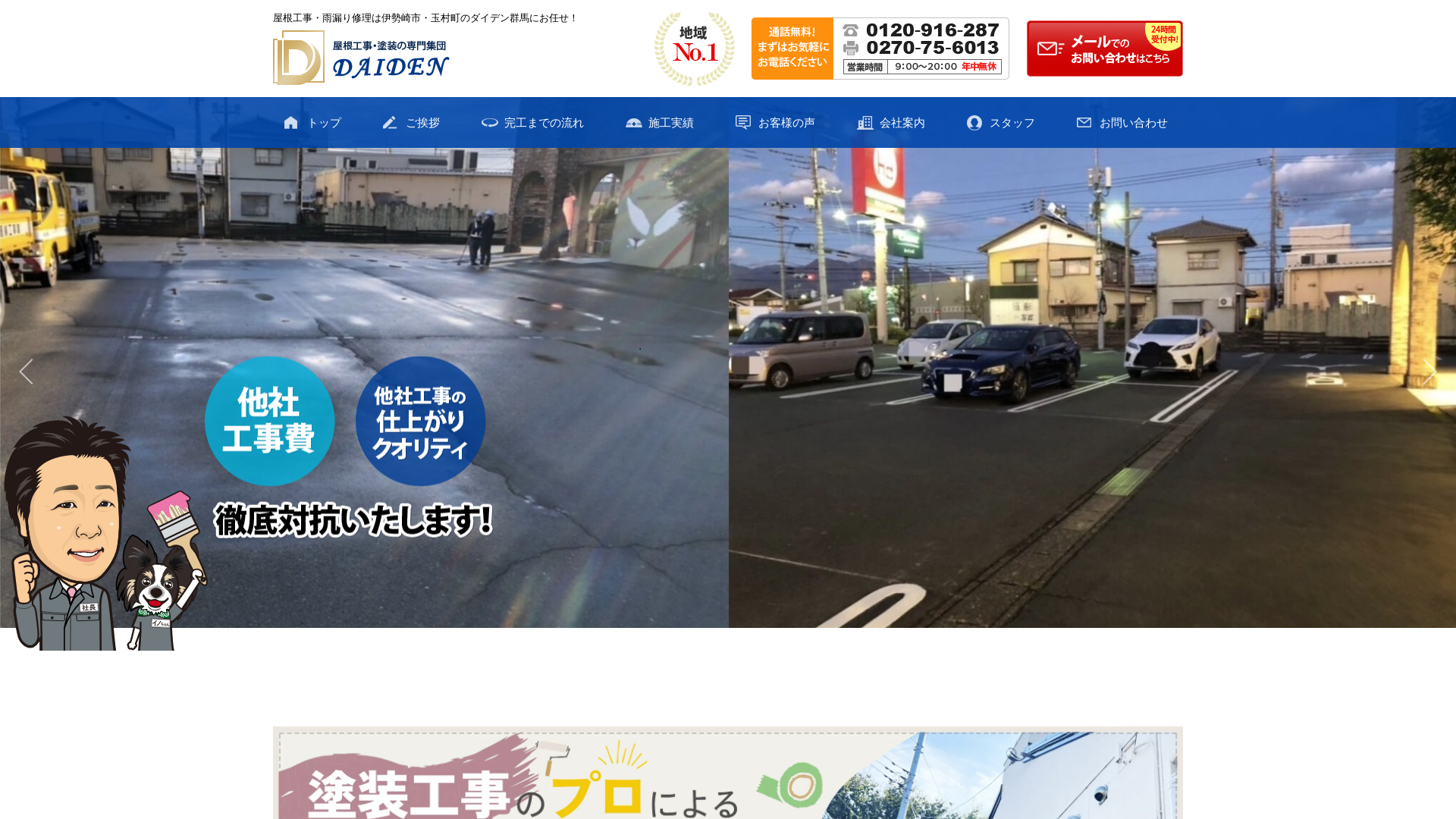Click the 他社工事費 light blue circle
Screen dimensions: 1456x819
pos(269,421)
